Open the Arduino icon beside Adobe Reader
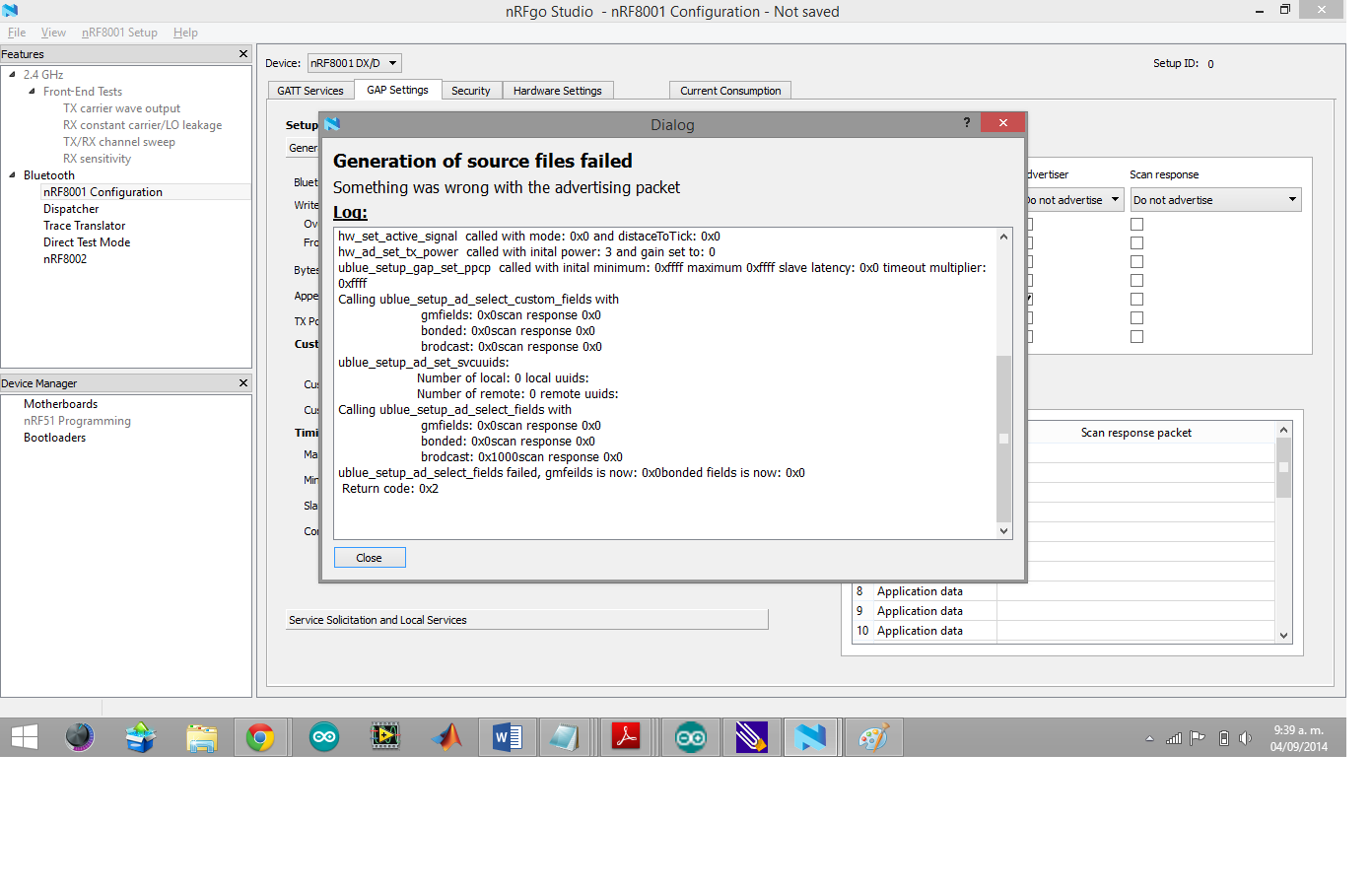Viewport: 1372px width, 889px height. [x=691, y=737]
